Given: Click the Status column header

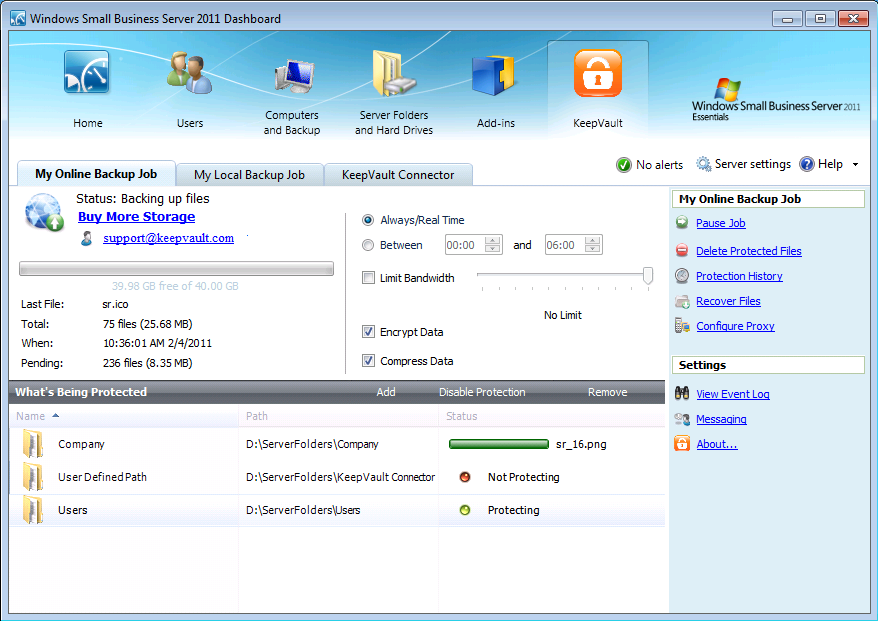Looking at the screenshot, I should click(552, 416).
